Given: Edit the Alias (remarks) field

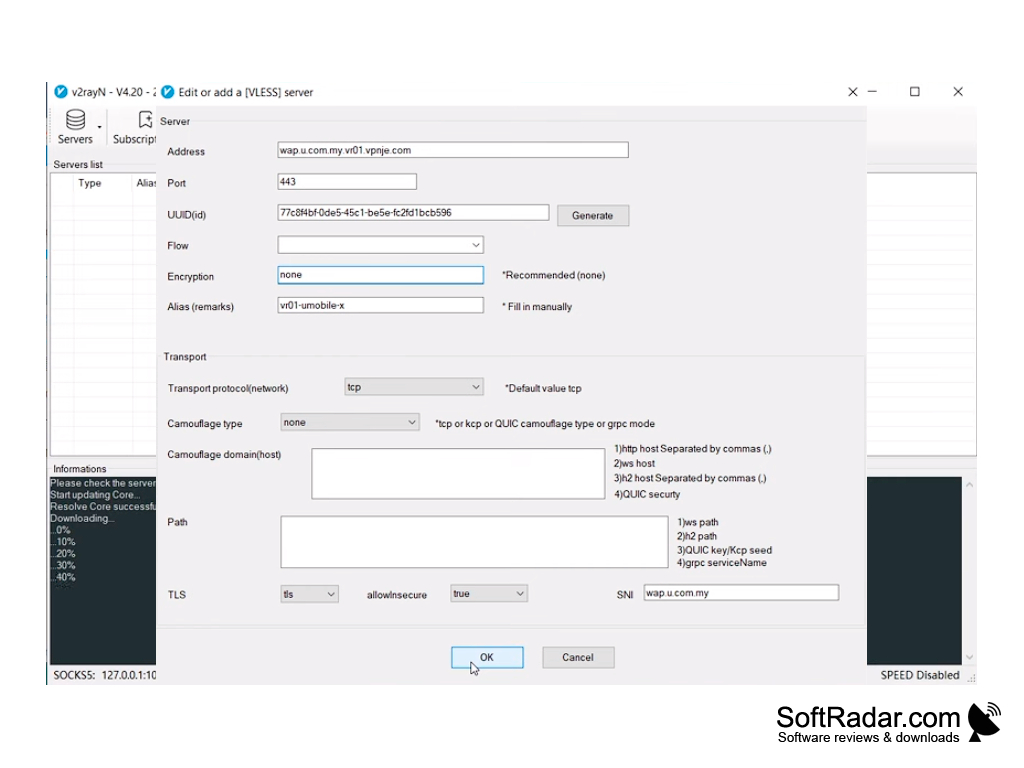Looking at the screenshot, I should (380, 305).
